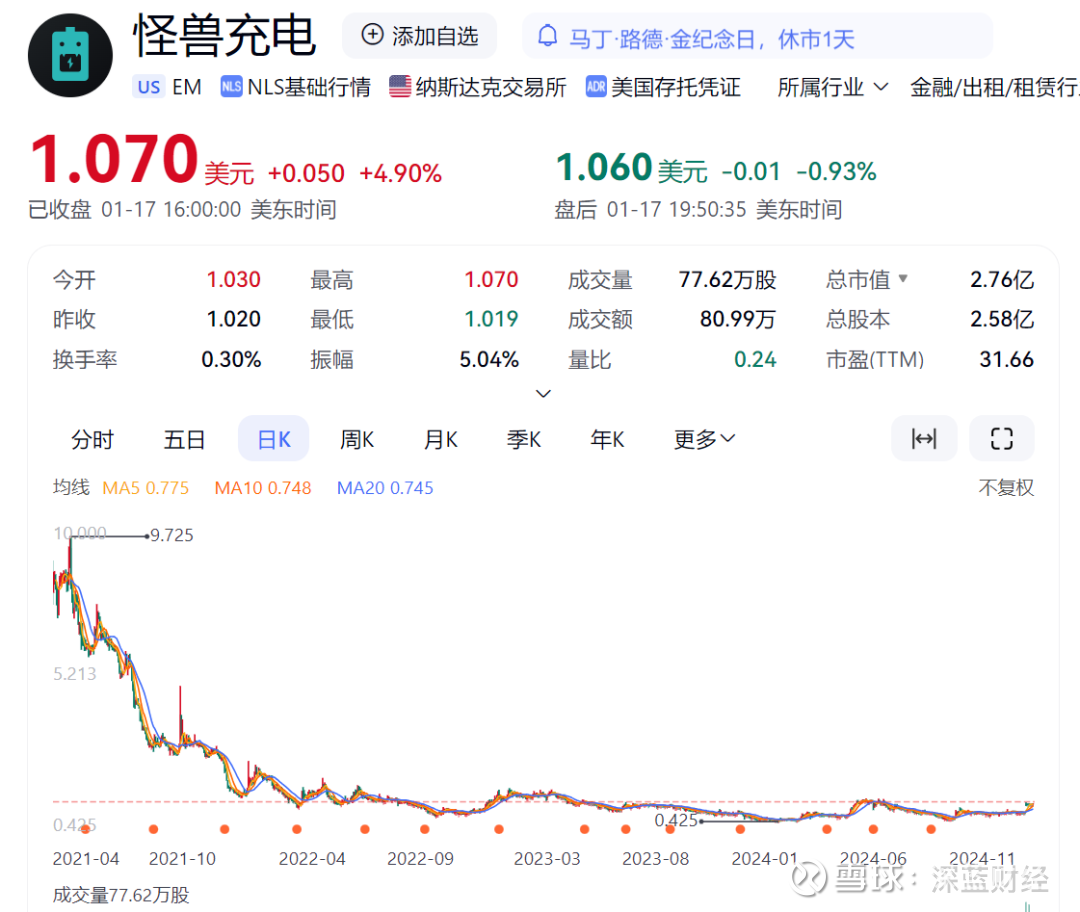Image resolution: width=1080 pixels, height=912 pixels.
Task: Open the holiday notice bell icon
Action: [x=548, y=36]
